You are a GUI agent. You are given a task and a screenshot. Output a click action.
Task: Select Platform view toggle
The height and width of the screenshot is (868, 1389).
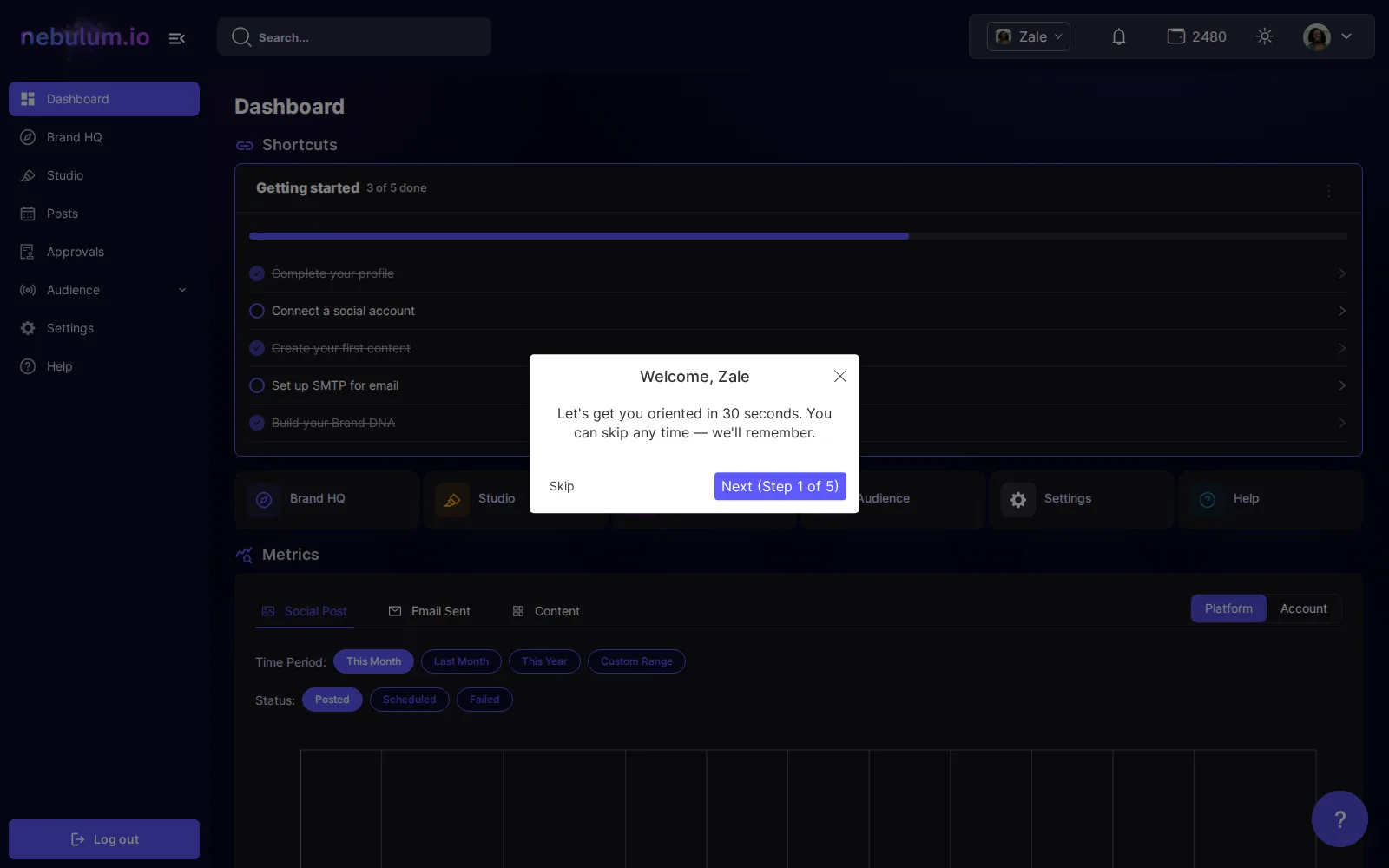click(1228, 608)
